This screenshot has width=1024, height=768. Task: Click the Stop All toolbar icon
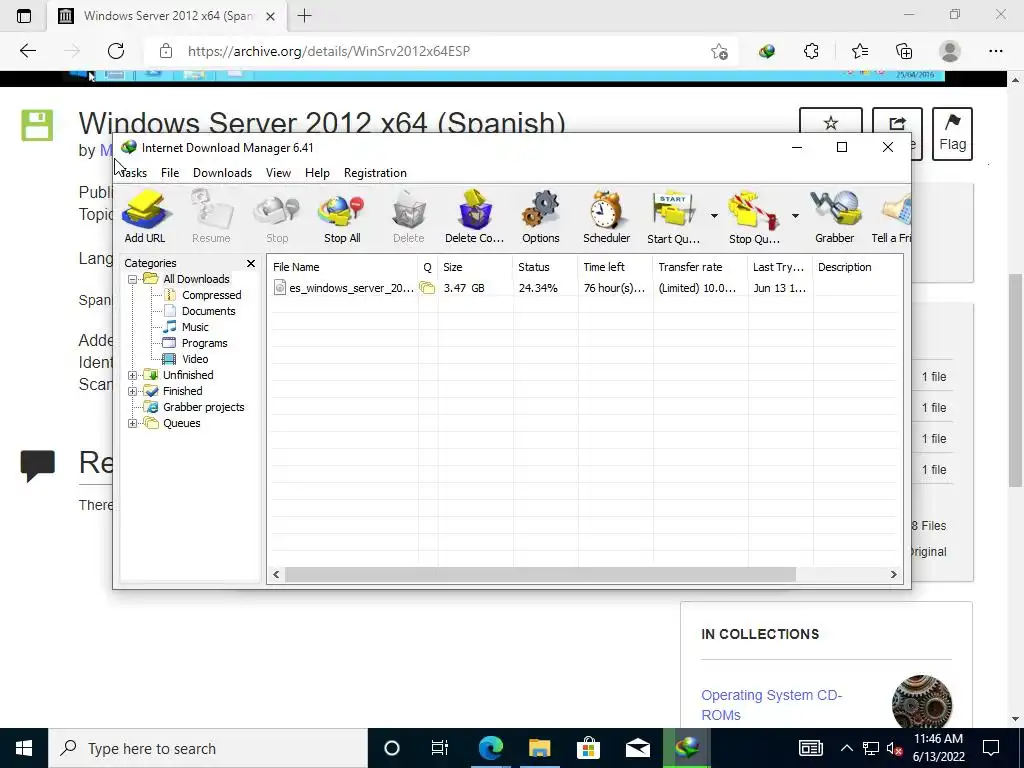[342, 217]
